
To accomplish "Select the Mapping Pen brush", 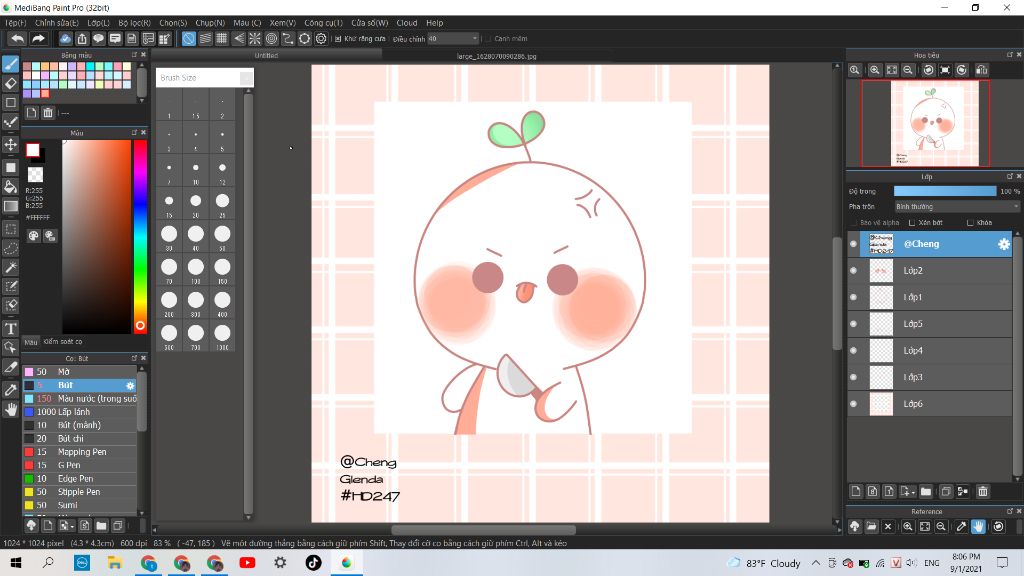I will pyautogui.click(x=80, y=452).
